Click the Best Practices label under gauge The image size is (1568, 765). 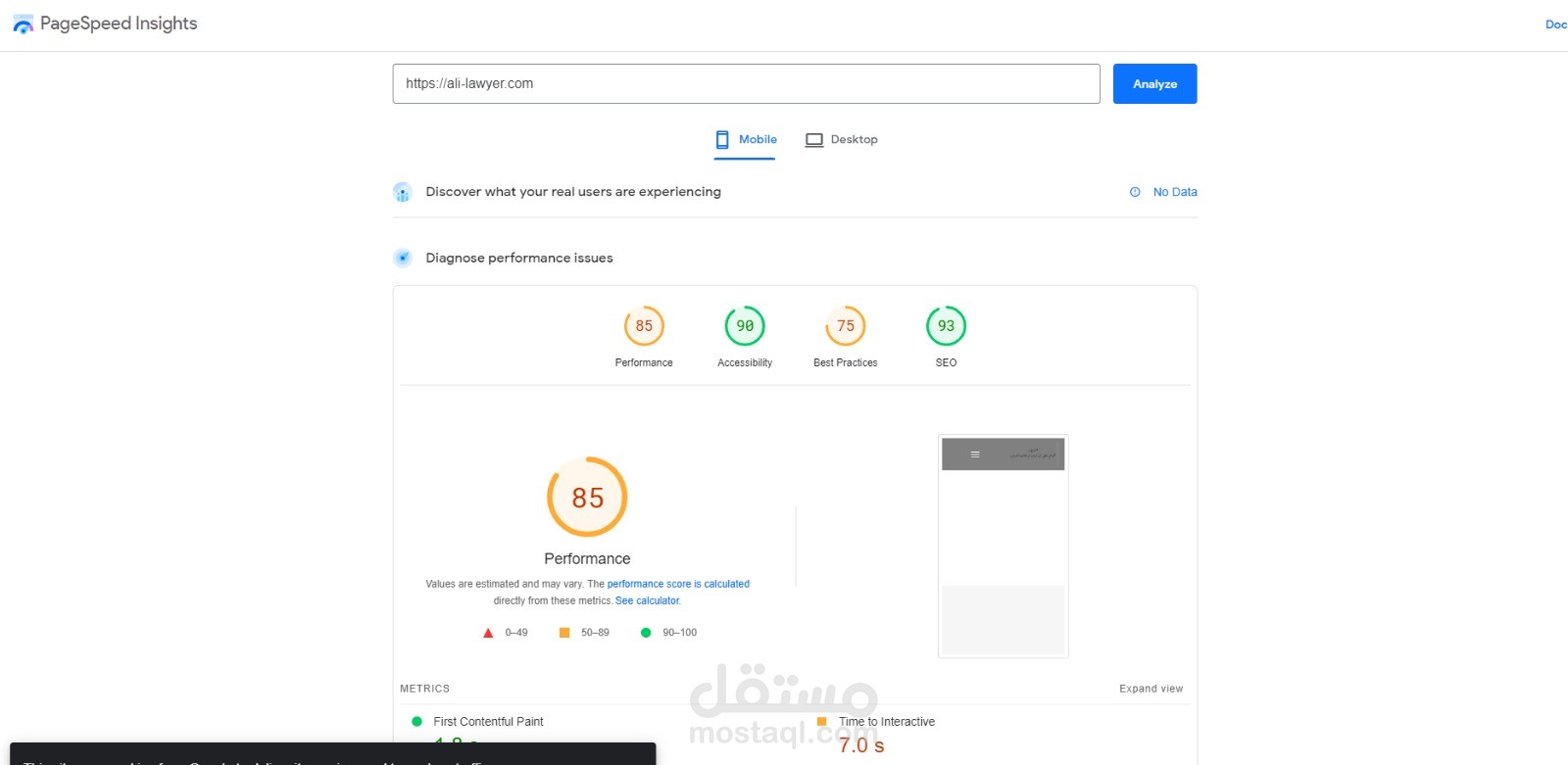coord(846,362)
